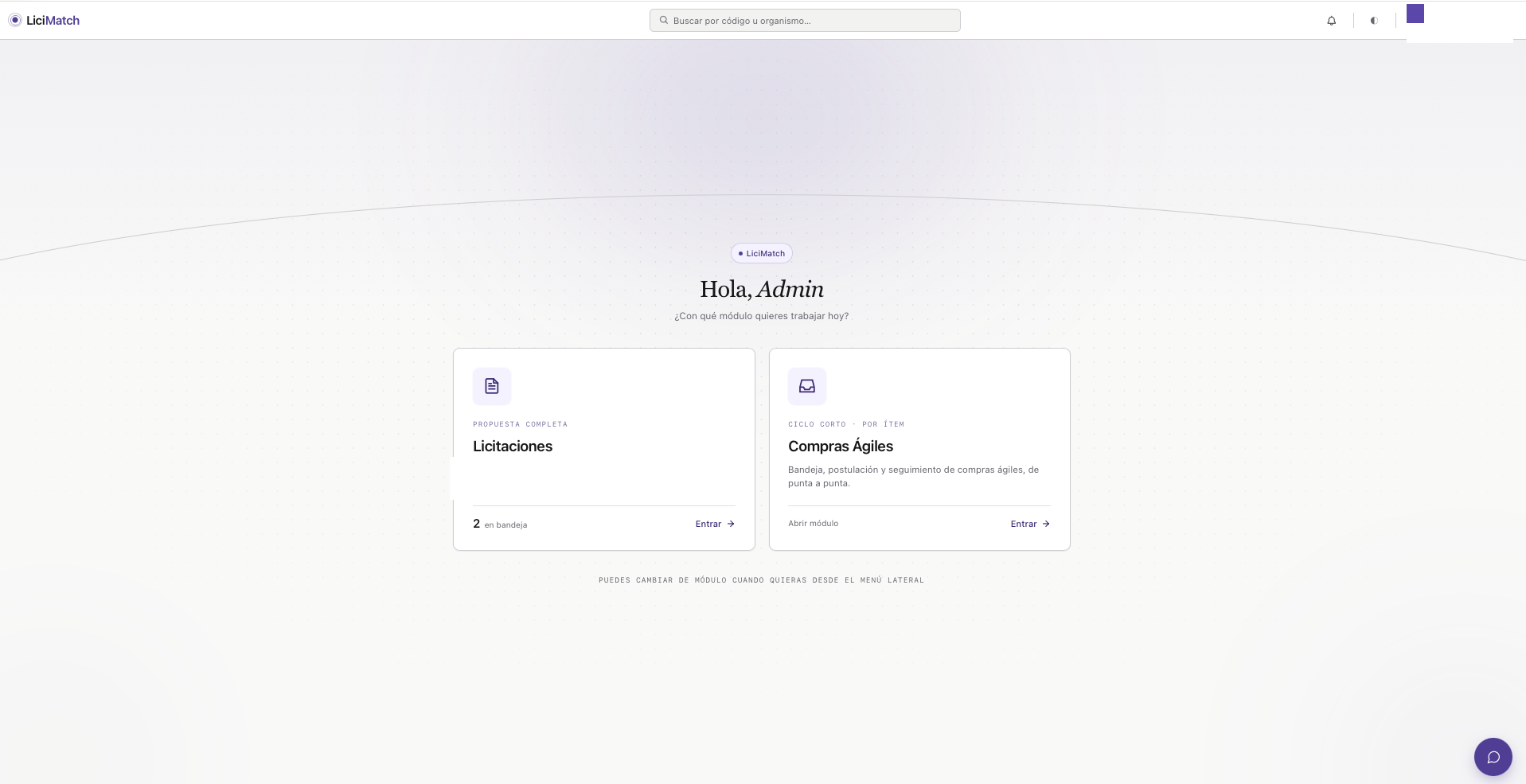Enter the Compras Ágiles module via Entrar

coord(1030,524)
